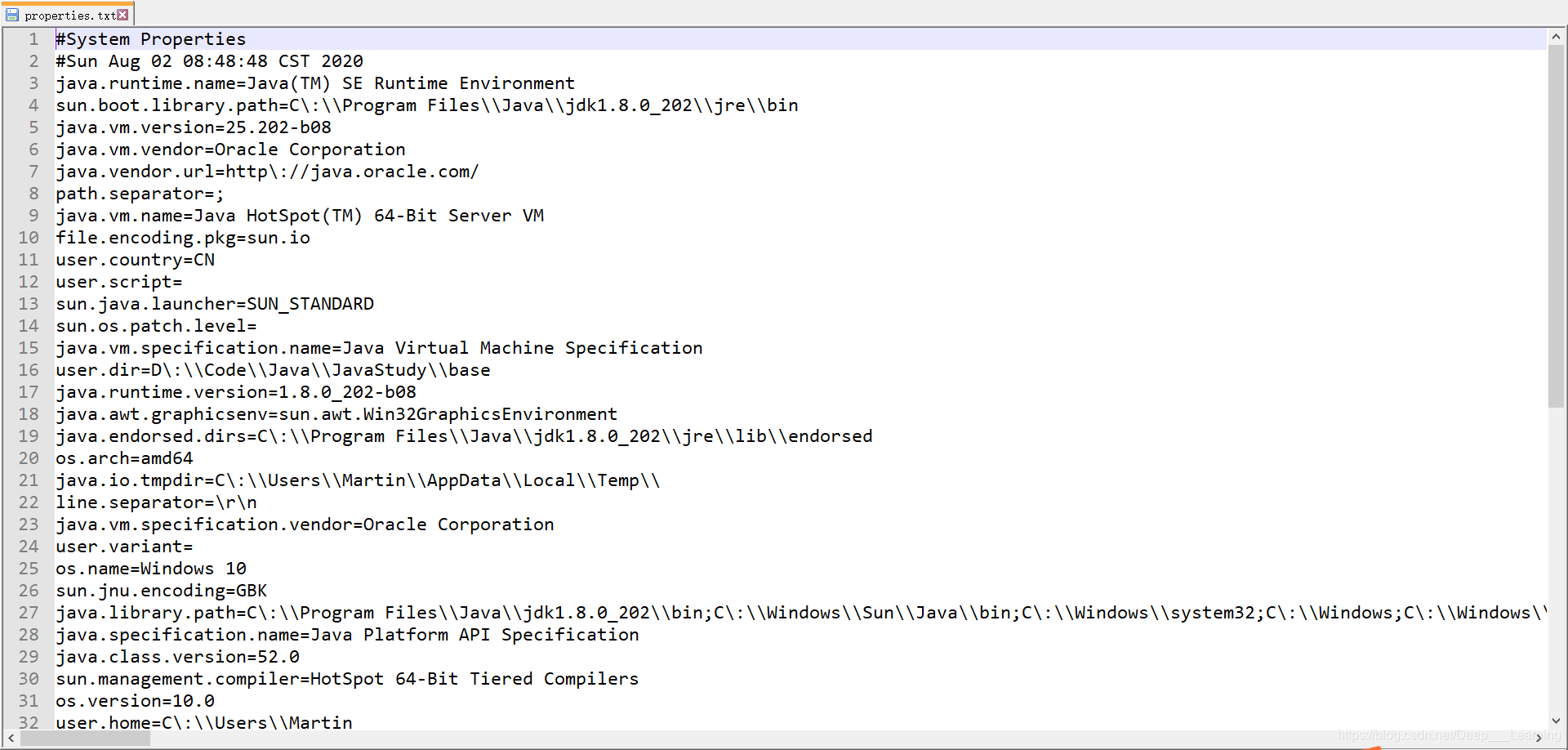Click the horizontal scrollbar thumb
Viewport: 1568px width, 750px height.
coord(85,738)
